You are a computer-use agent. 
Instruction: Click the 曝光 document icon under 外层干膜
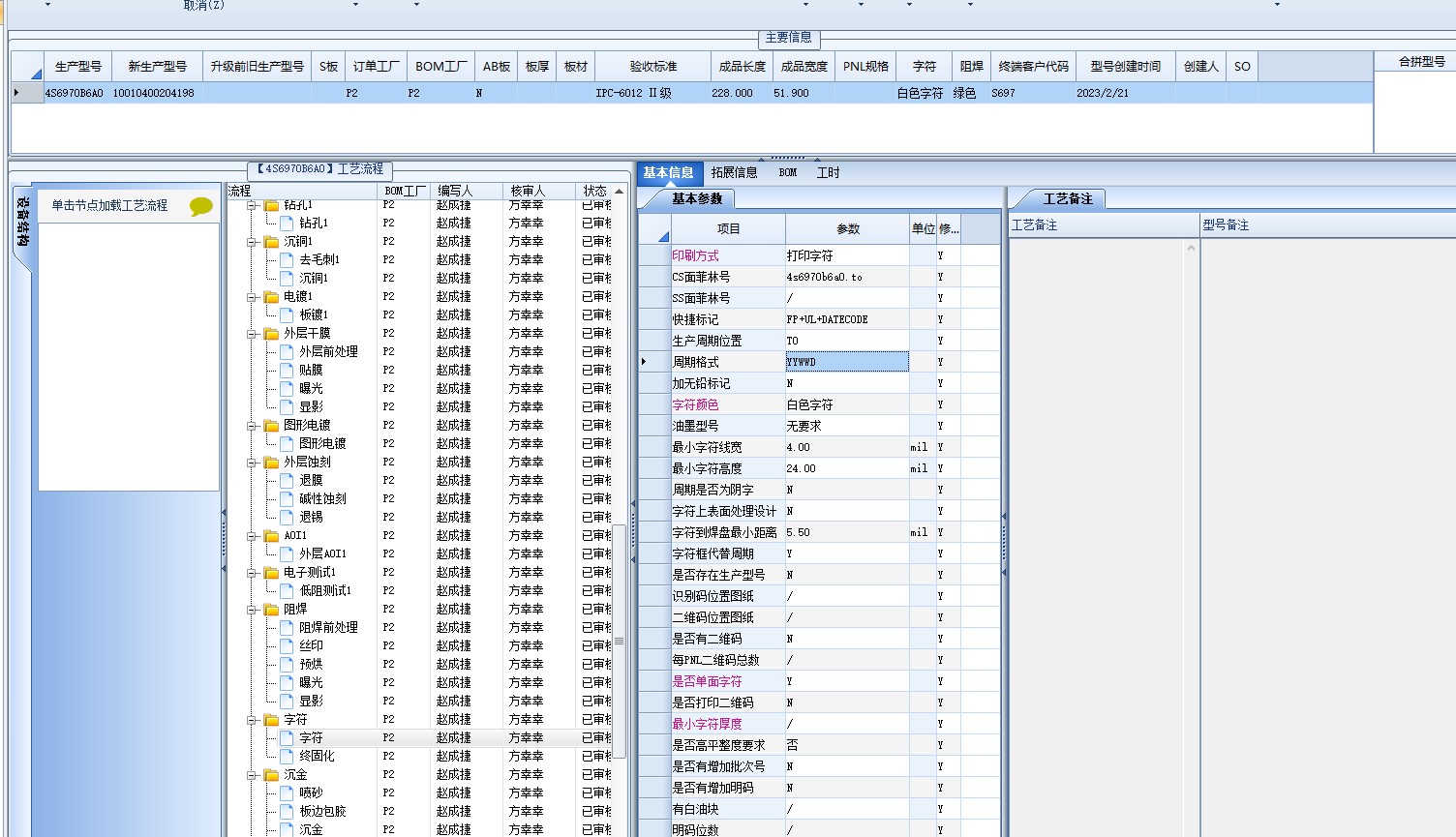tap(287, 388)
